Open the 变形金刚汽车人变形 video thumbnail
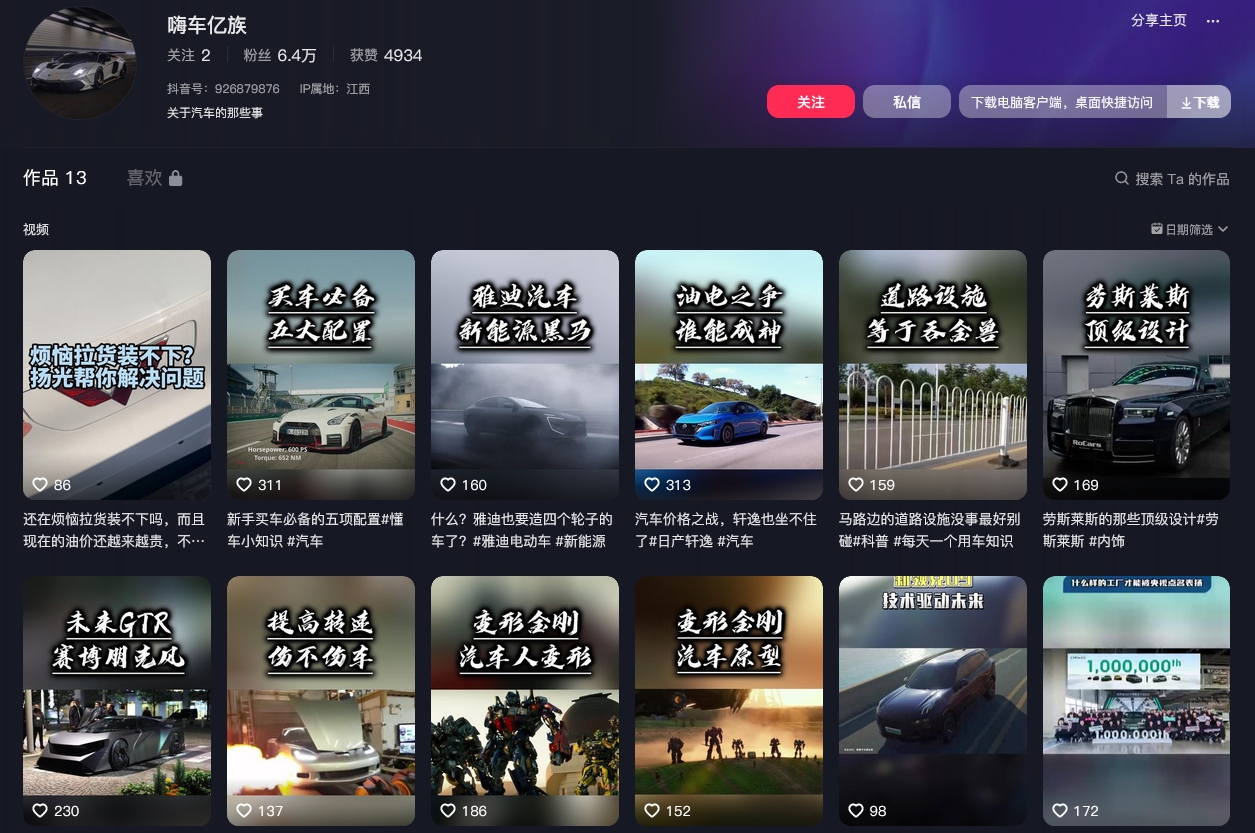The height and width of the screenshot is (833, 1255). pos(525,701)
